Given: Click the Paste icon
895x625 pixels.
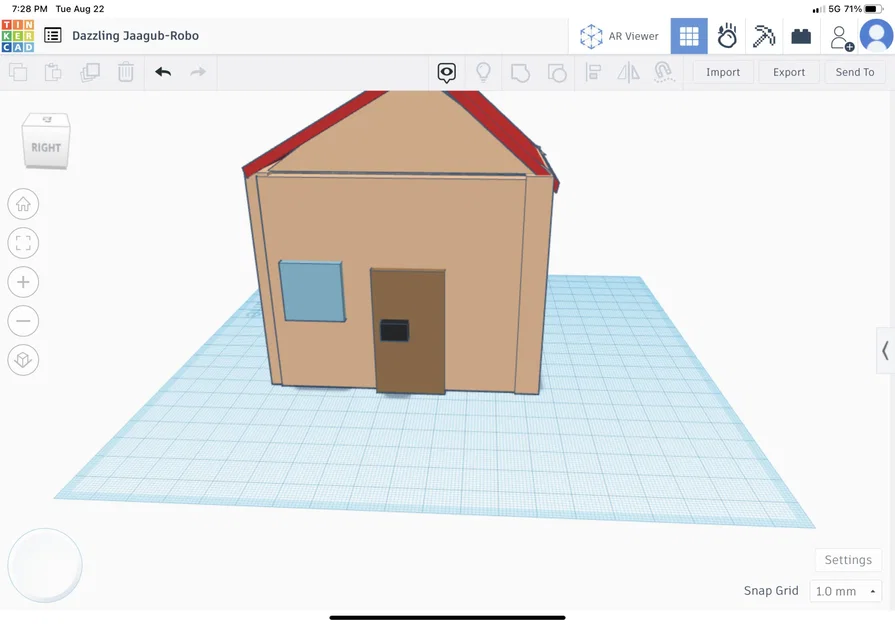Looking at the screenshot, I should 53,72.
